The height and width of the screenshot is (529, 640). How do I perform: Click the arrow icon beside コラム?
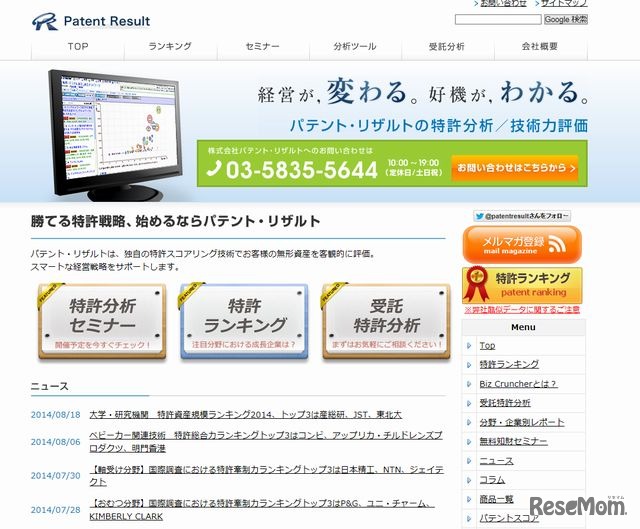(469, 480)
